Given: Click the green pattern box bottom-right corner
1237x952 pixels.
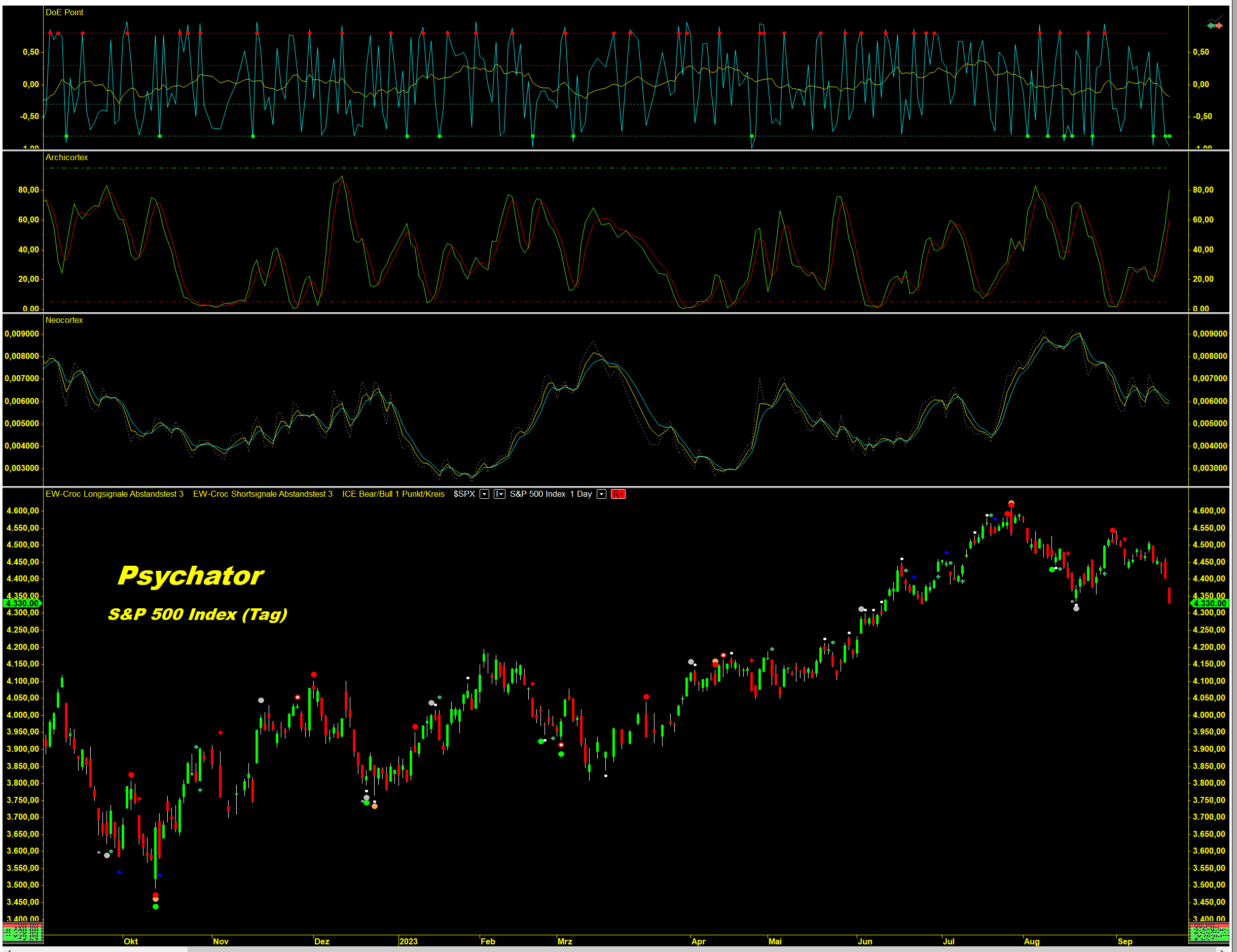Looking at the screenshot, I should [x=1209, y=932].
